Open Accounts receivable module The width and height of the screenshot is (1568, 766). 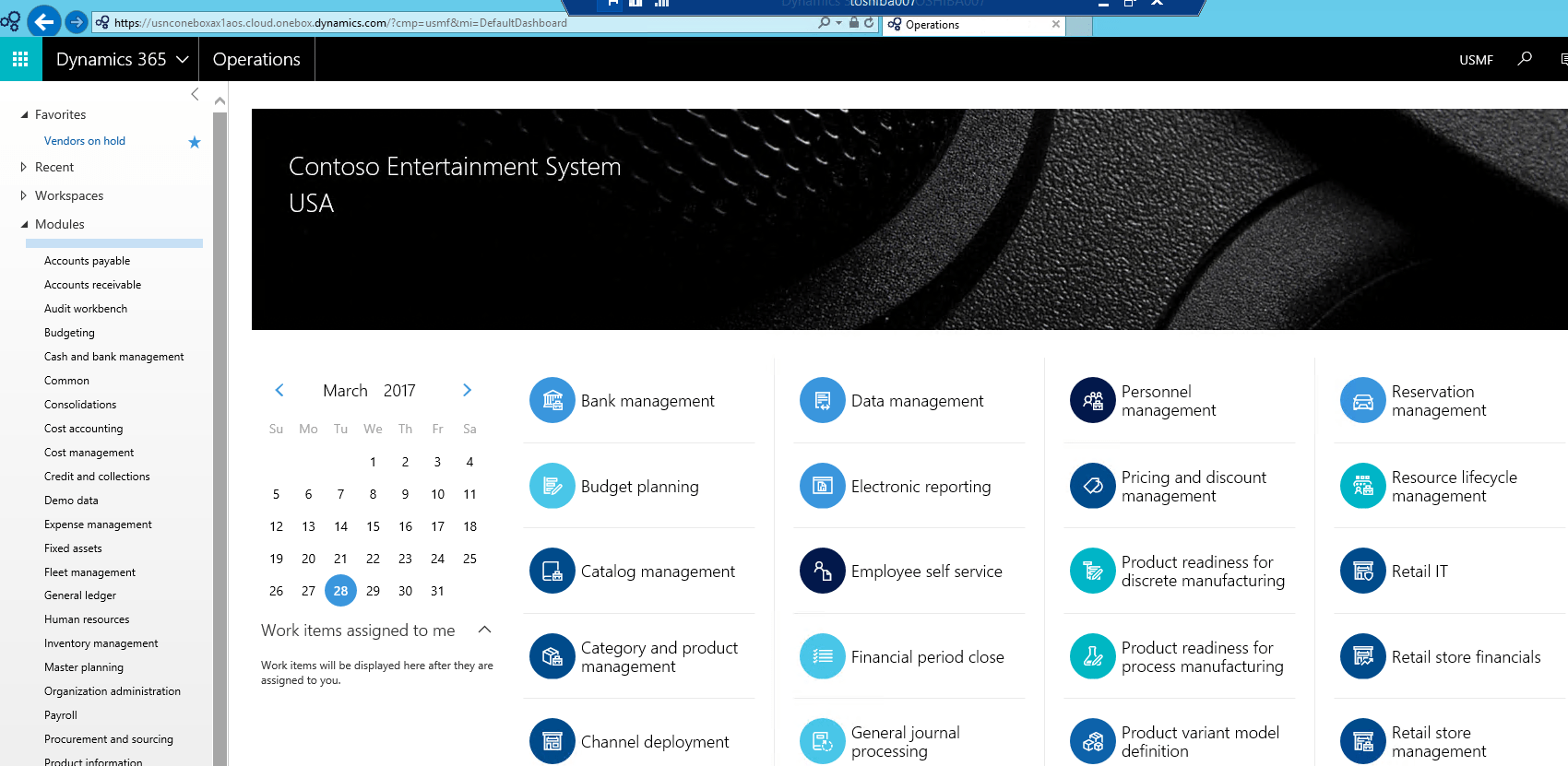pos(92,285)
